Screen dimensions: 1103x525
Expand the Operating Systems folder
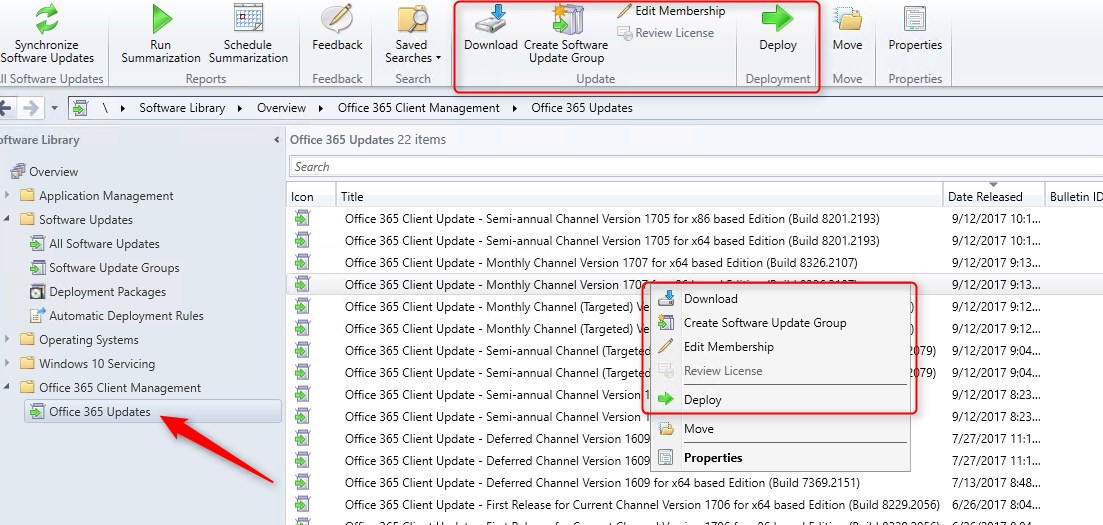8,339
